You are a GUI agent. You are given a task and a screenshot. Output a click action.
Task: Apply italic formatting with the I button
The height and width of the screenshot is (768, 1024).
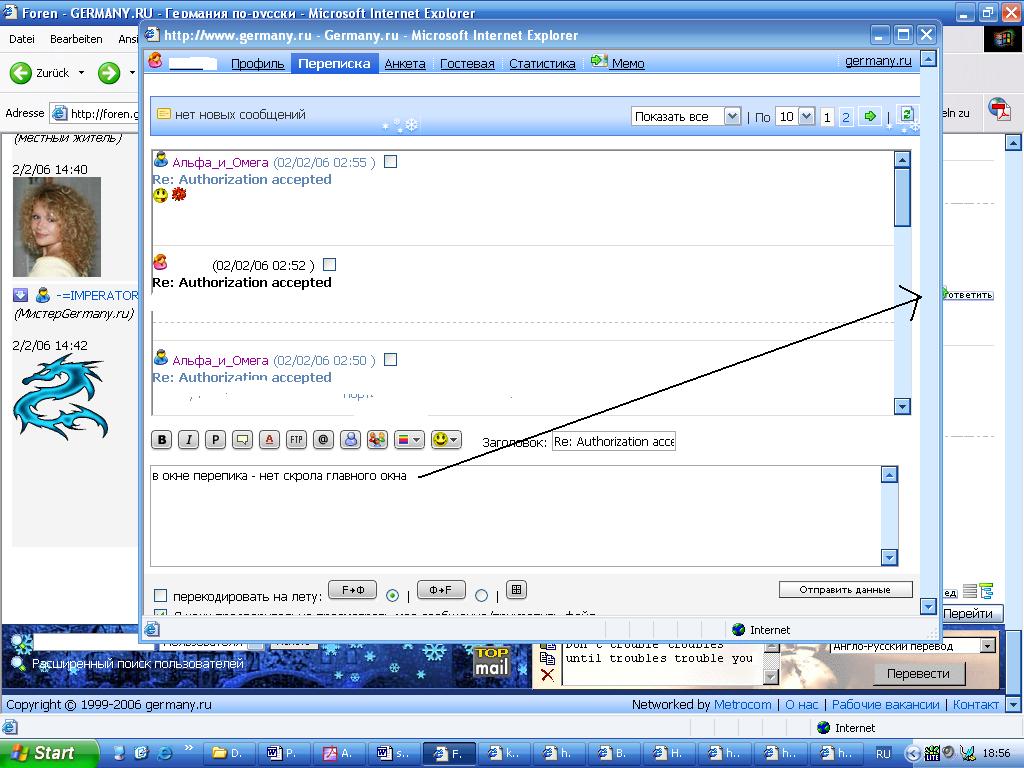[189, 440]
